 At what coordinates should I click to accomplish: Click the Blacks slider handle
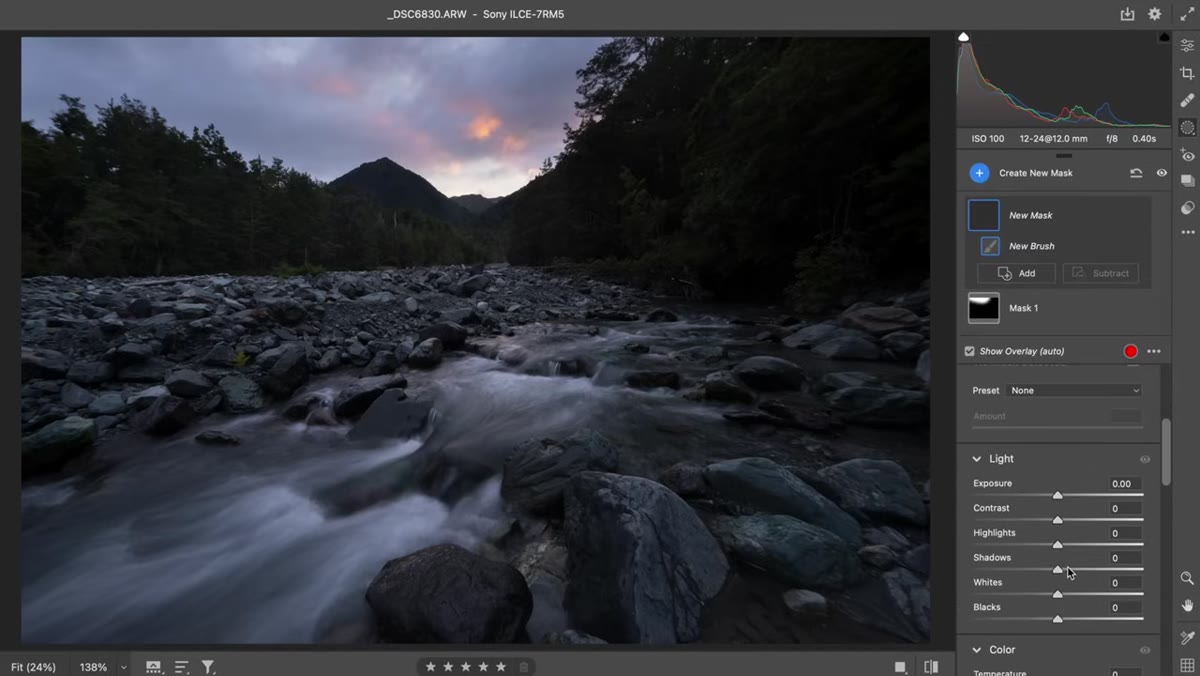(1058, 619)
